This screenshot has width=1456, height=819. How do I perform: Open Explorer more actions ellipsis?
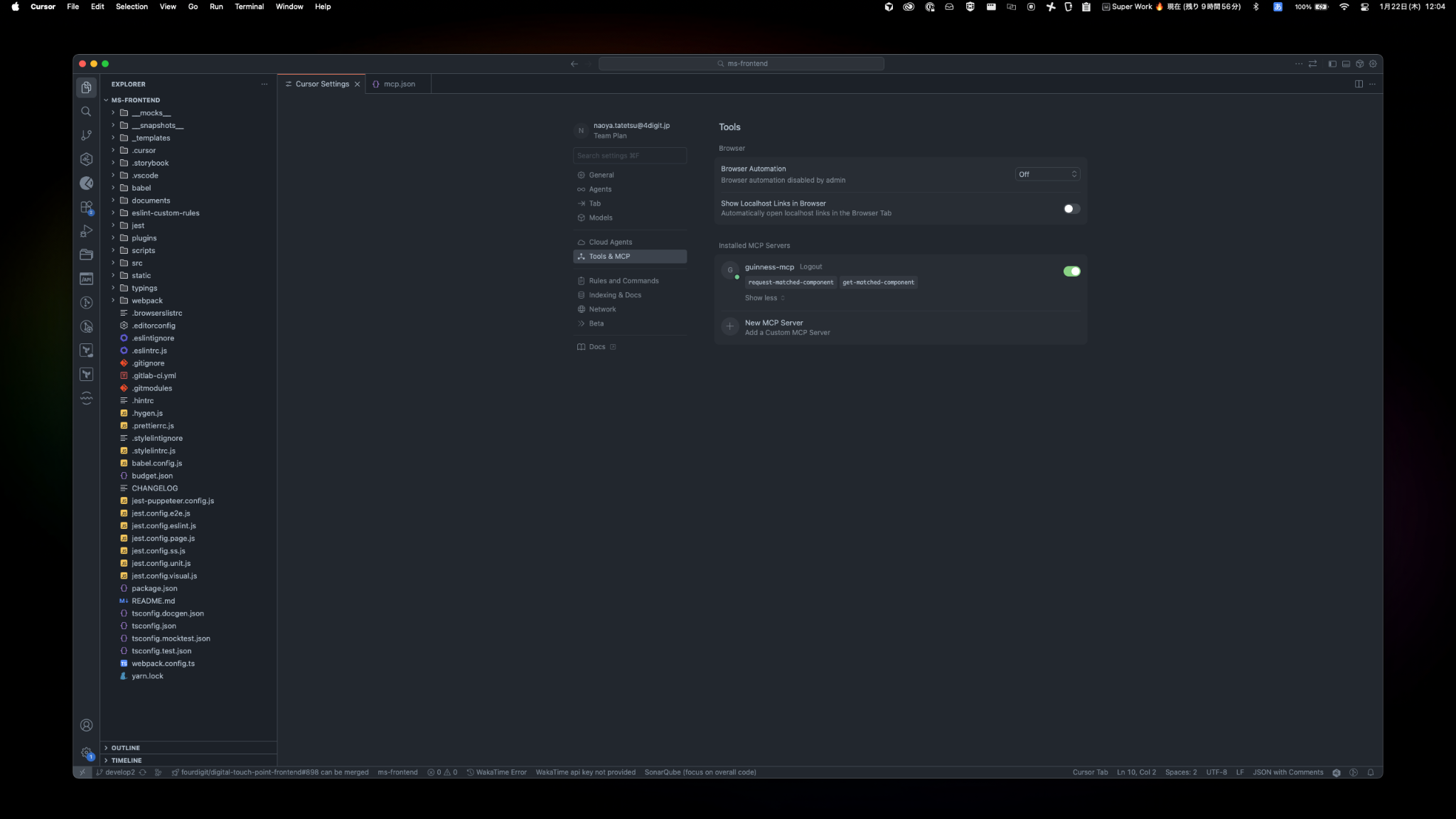(x=264, y=84)
